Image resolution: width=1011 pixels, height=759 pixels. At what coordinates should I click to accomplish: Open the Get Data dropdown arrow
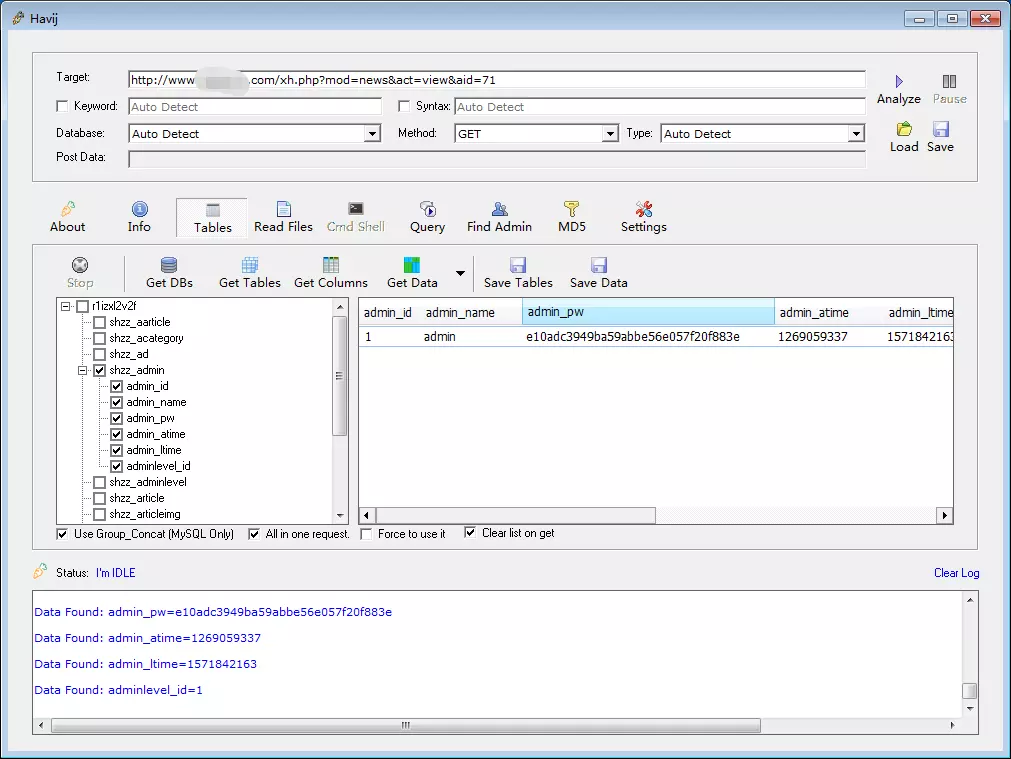(x=460, y=273)
